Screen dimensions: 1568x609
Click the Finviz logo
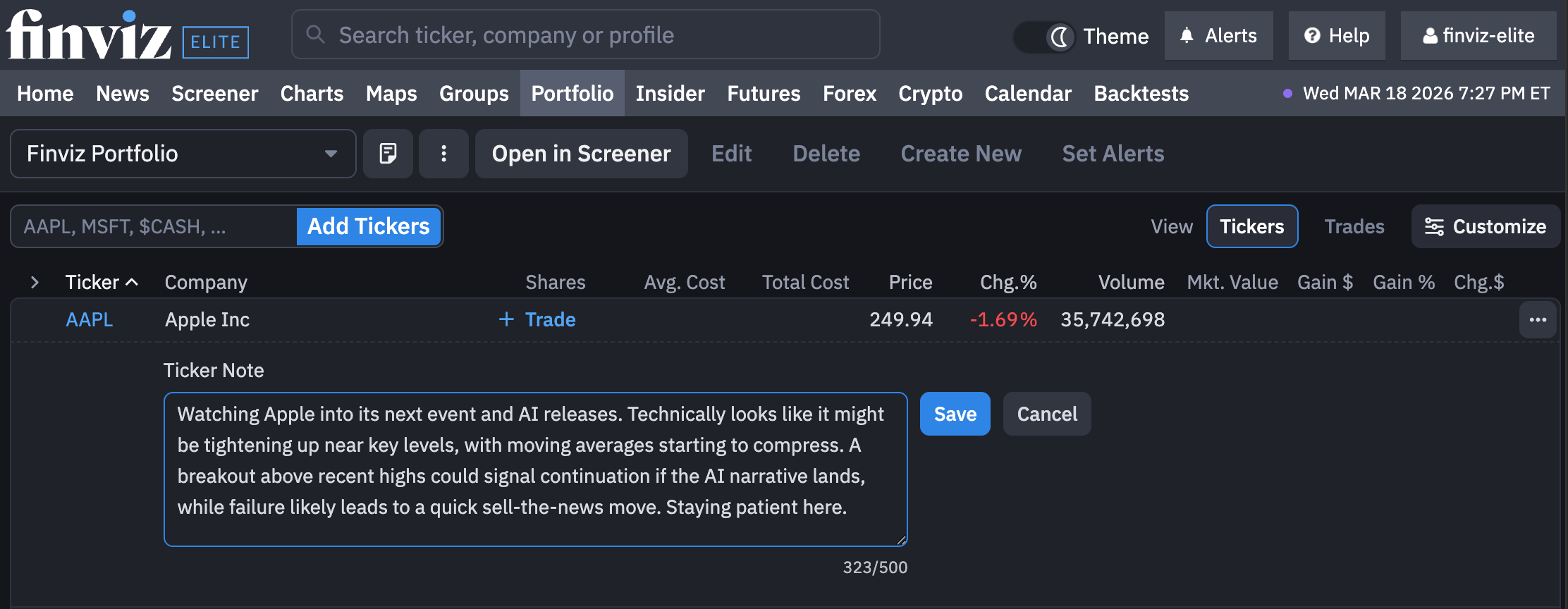pyautogui.click(x=89, y=35)
